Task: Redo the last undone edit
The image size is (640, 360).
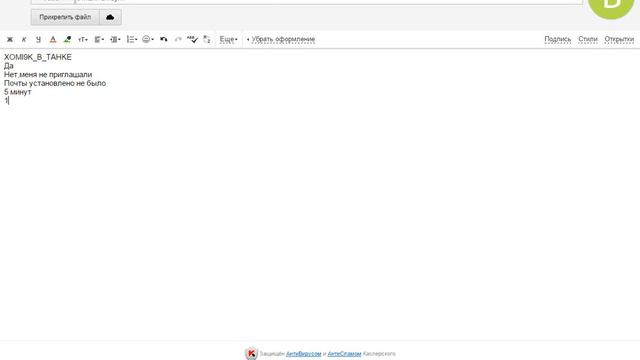Action: point(178,40)
